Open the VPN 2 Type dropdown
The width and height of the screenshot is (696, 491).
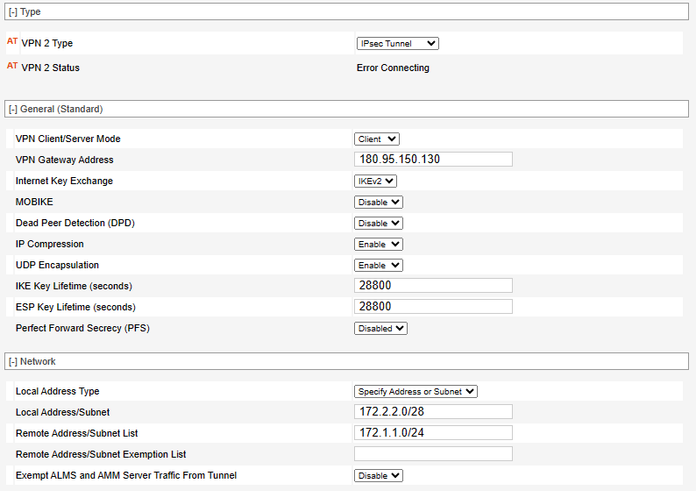tap(397, 43)
